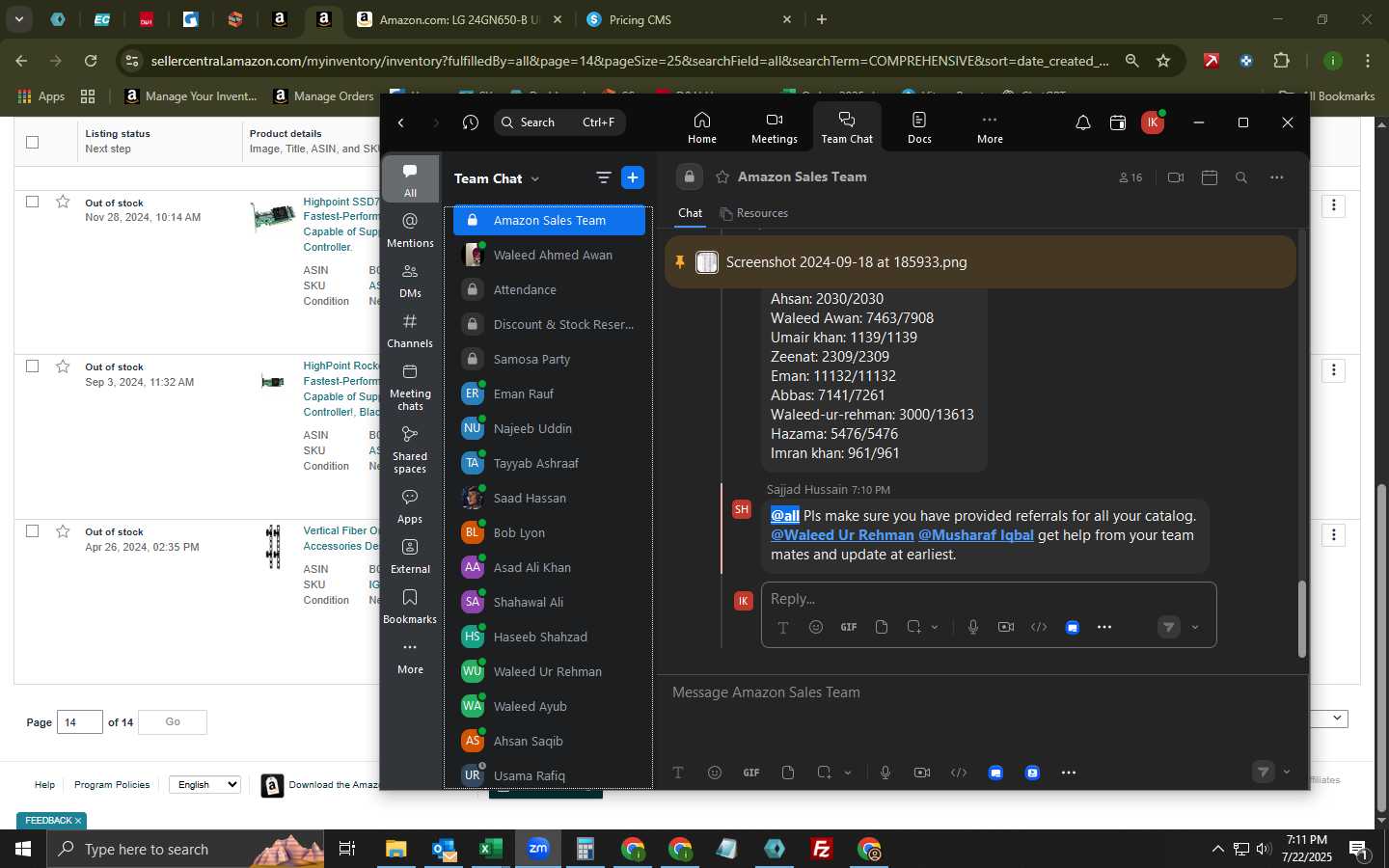Open the Eman Rauf chat
Image resolution: width=1389 pixels, height=868 pixels.
[550, 393]
